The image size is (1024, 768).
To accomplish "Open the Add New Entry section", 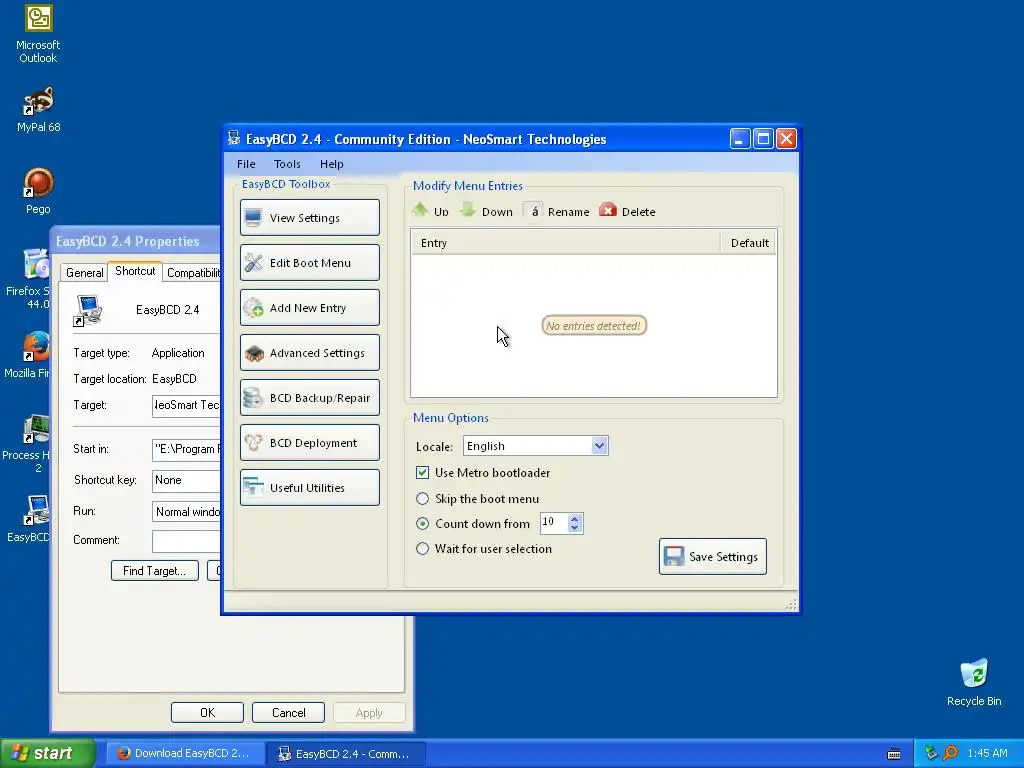I will coord(310,308).
